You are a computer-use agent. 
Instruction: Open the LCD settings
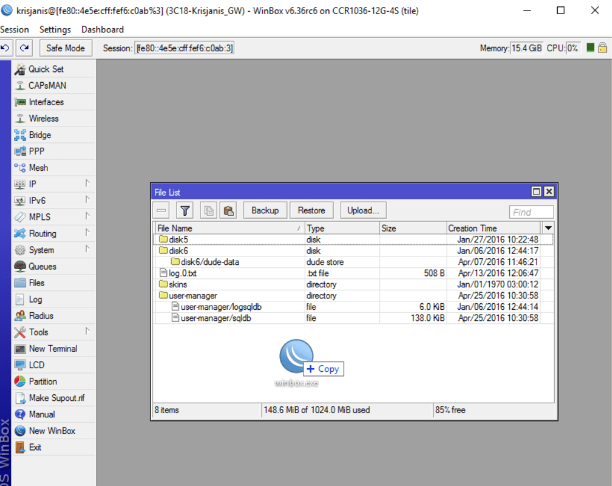(x=53, y=365)
